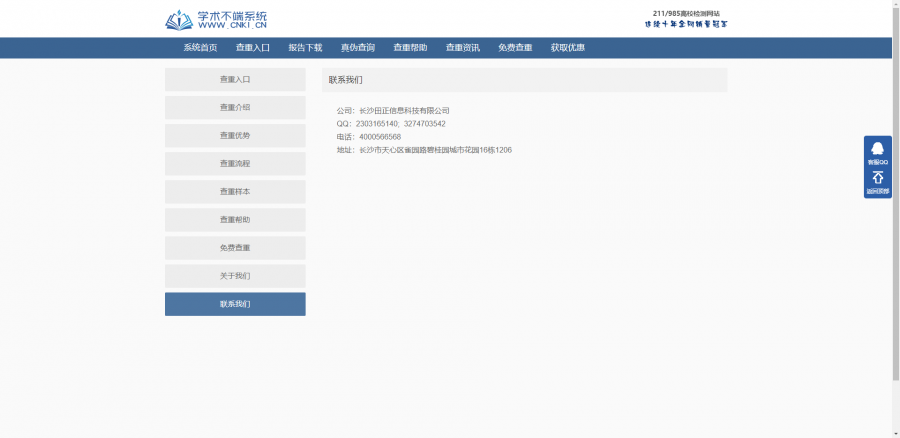900x438 pixels.
Task: Open sidebar 查重入口 button
Action: pos(235,79)
